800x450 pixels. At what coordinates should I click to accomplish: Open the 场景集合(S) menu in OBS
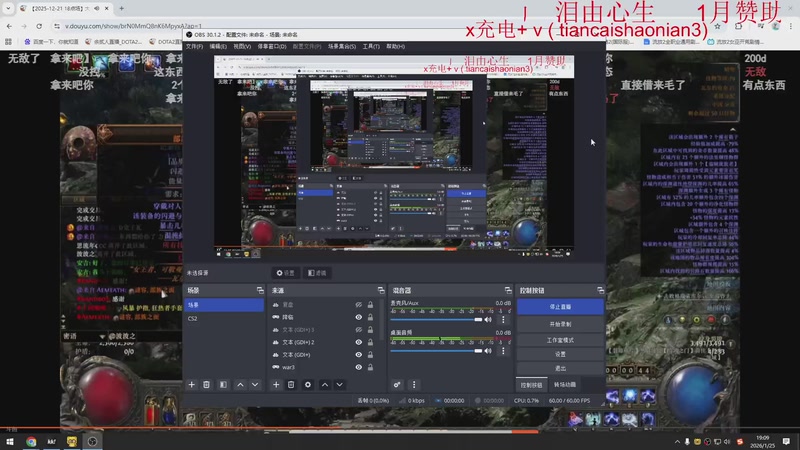tap(342, 46)
